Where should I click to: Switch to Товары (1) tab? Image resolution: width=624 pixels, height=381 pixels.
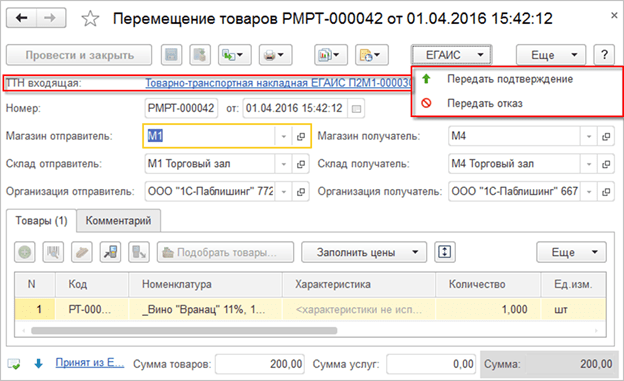tap(41, 221)
